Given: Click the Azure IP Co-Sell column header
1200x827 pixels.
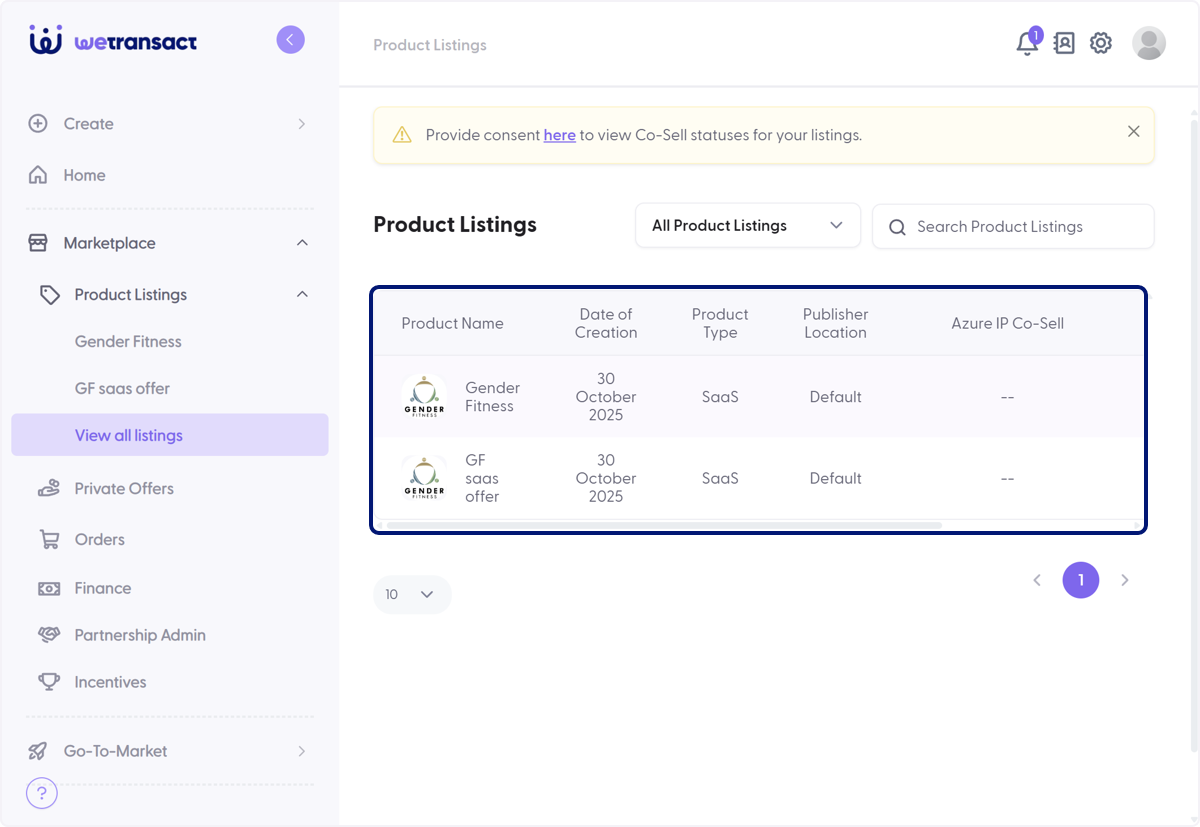Looking at the screenshot, I should click(x=1007, y=323).
